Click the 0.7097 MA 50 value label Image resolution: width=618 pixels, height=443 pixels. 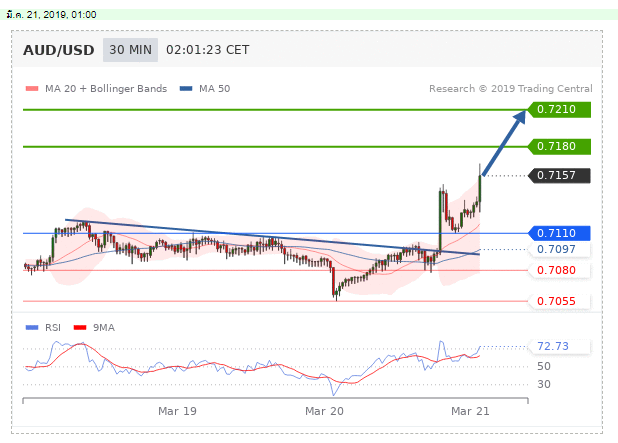pos(559,249)
